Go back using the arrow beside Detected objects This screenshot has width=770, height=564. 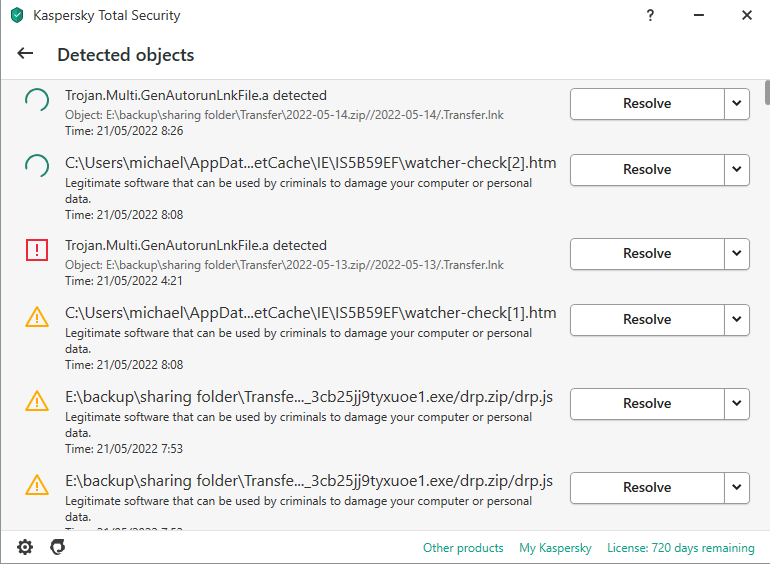point(25,54)
